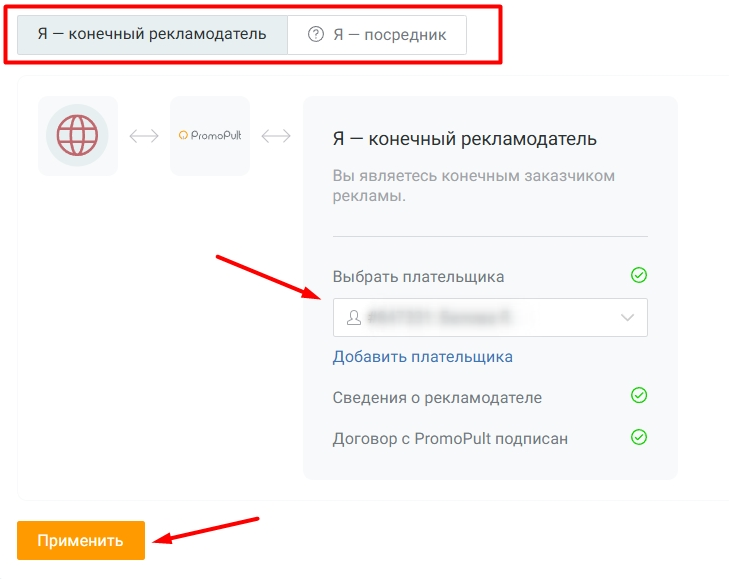Click the 'Договор с PromoPult подписан' row label
The width and height of the screenshot is (729, 579).
450,438
